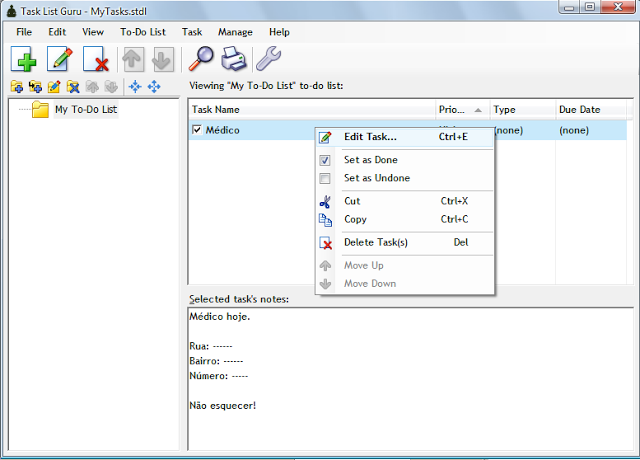Open the Edit menu
The width and height of the screenshot is (640, 460).
coord(57,32)
